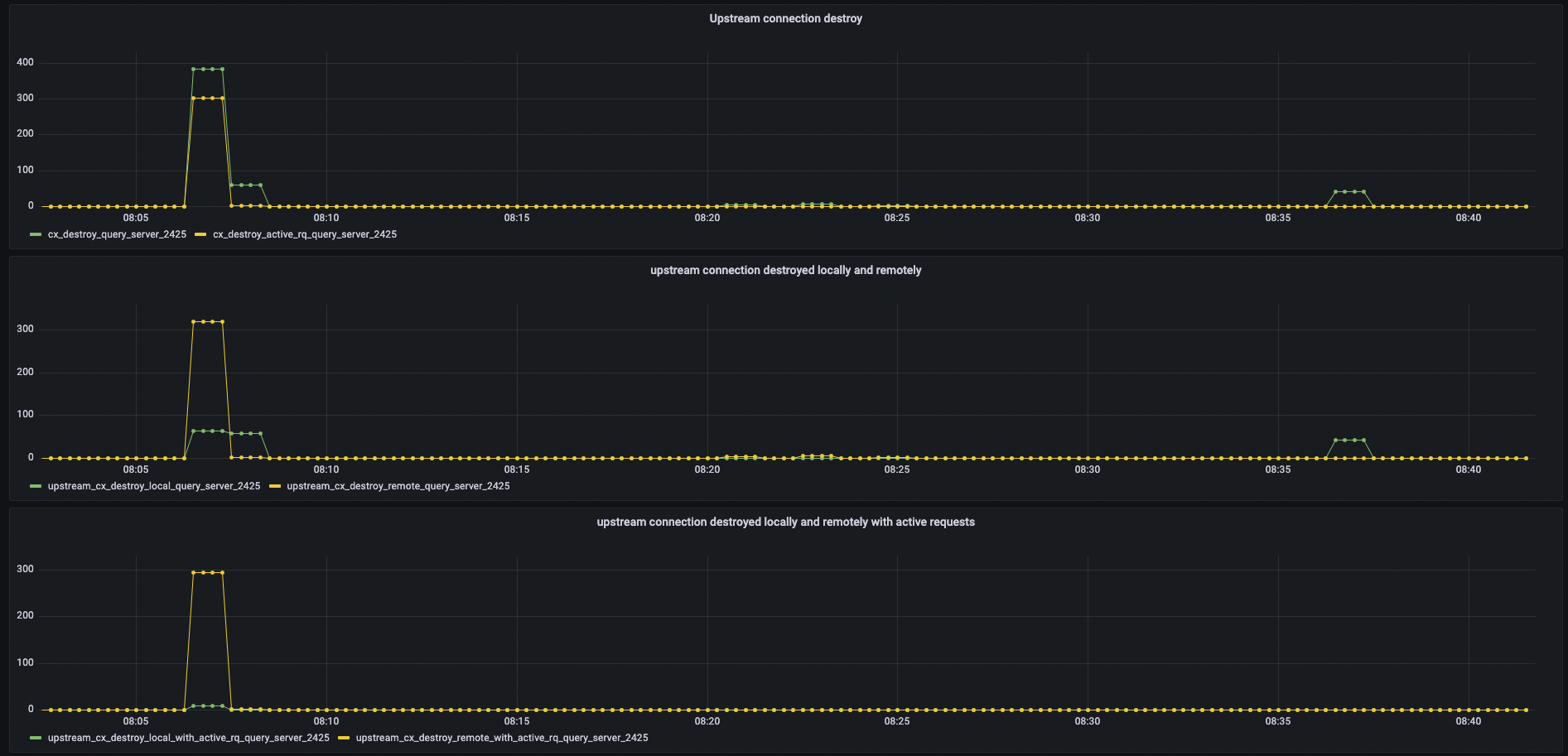Image resolution: width=1568 pixels, height=756 pixels.
Task: Click the 08:30 axis label in middle chart
Action: click(1088, 469)
